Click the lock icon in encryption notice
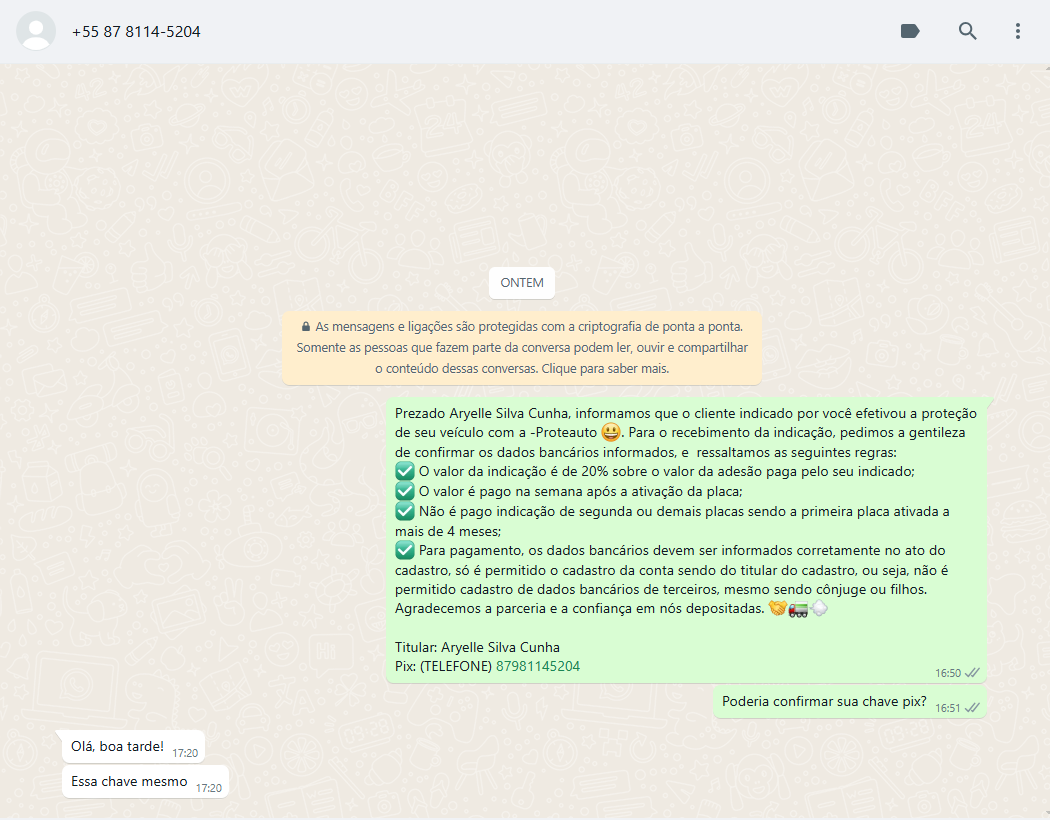 (306, 327)
